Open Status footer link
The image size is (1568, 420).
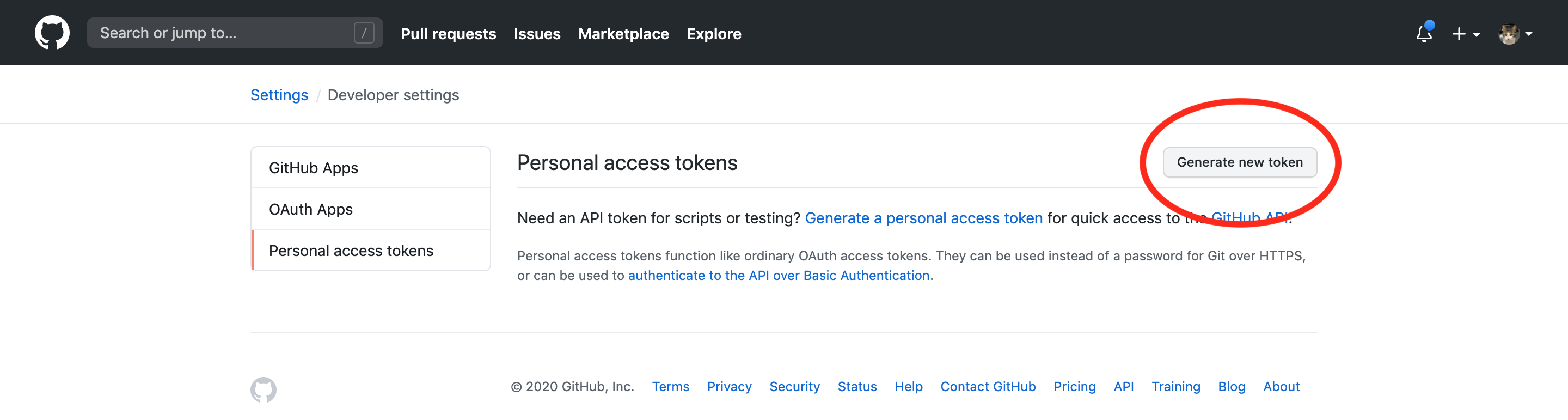click(857, 387)
